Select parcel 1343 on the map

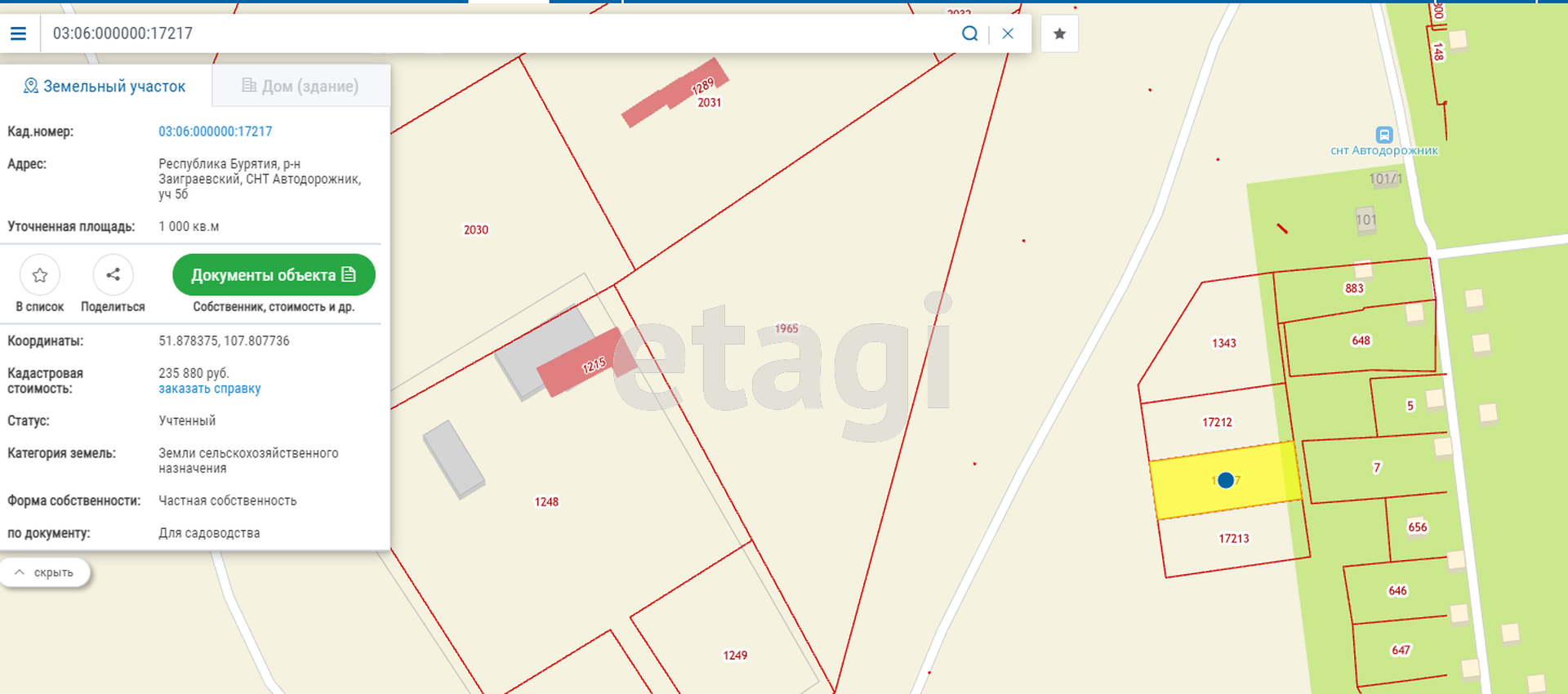(1223, 343)
